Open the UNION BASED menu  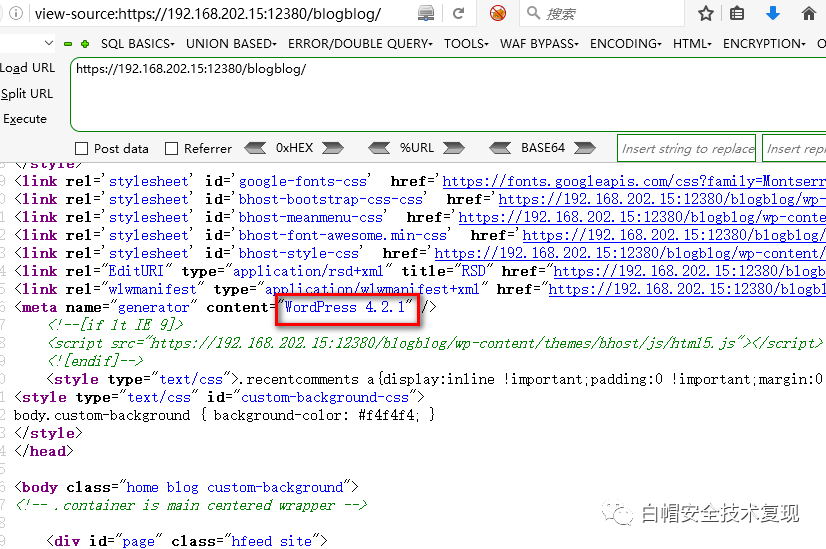[231, 44]
